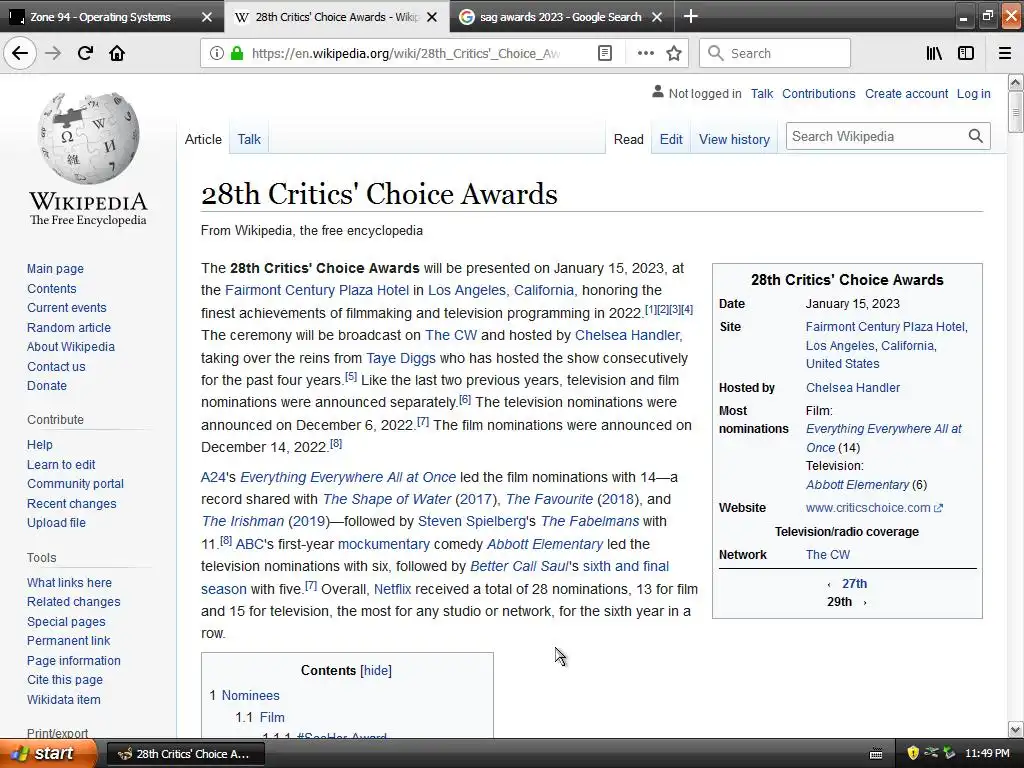Jump to 1.1 Film in Contents
This screenshot has width=1024, height=768.
[x=272, y=717]
